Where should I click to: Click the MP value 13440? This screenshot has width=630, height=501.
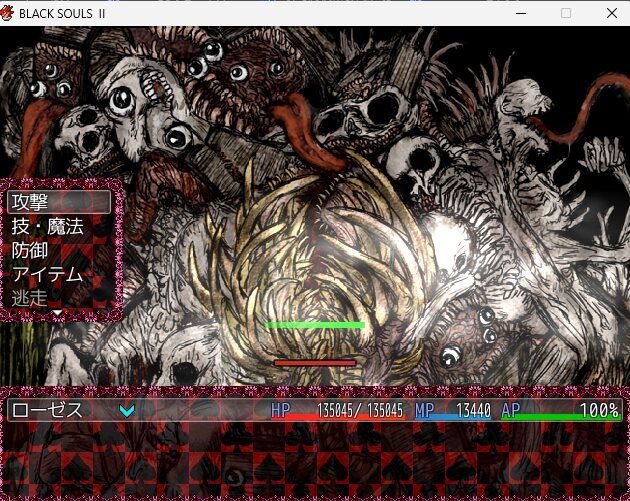(x=473, y=410)
